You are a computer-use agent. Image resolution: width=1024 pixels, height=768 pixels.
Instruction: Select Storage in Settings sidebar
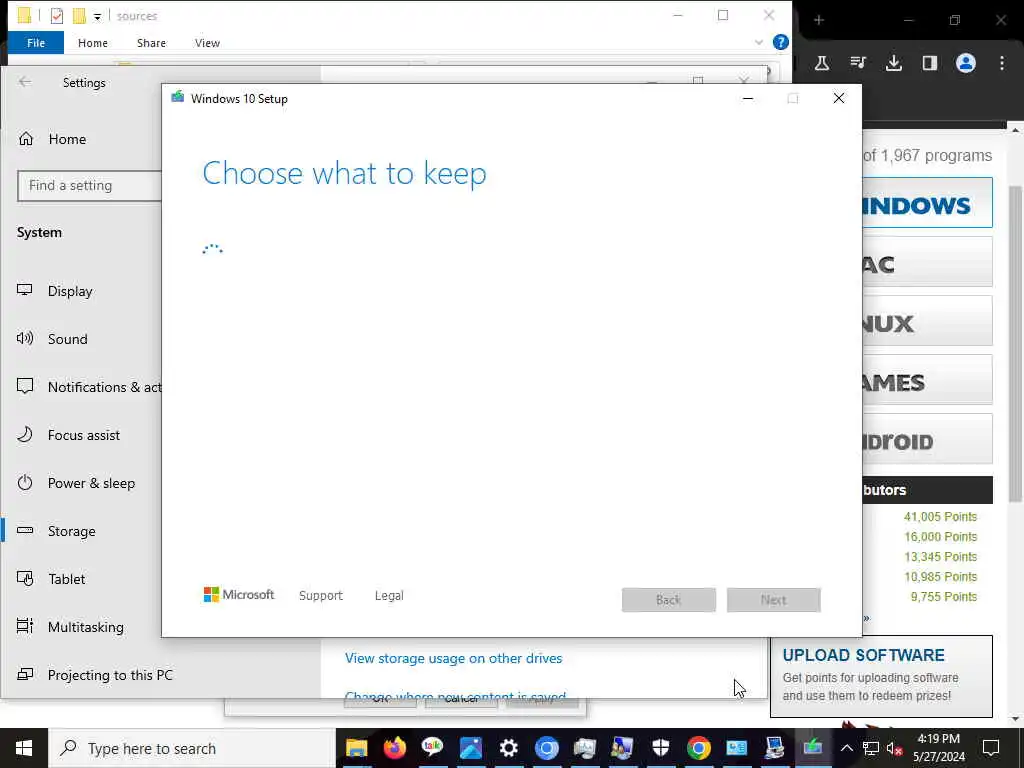pyautogui.click(x=57, y=531)
